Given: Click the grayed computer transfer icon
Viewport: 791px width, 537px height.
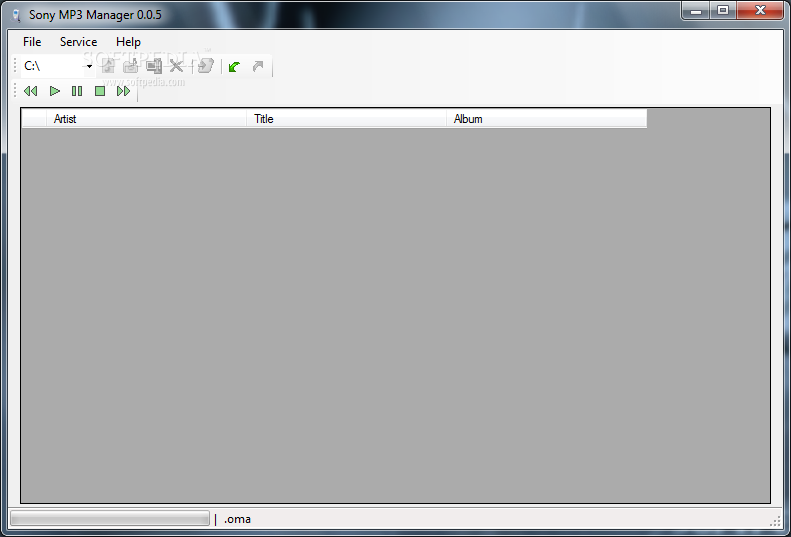Looking at the screenshot, I should click(x=154, y=66).
